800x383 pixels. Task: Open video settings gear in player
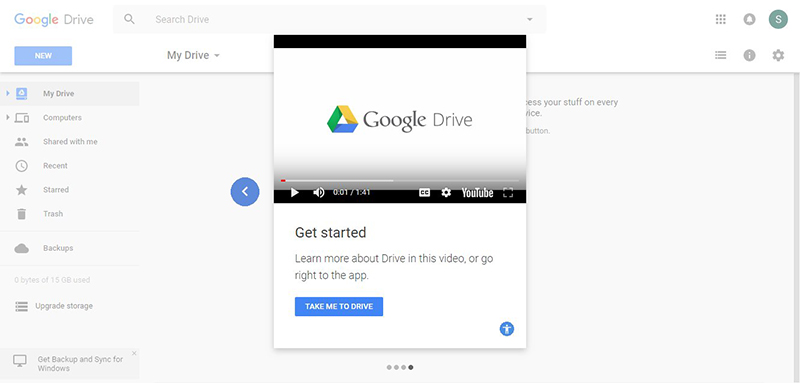click(x=446, y=192)
